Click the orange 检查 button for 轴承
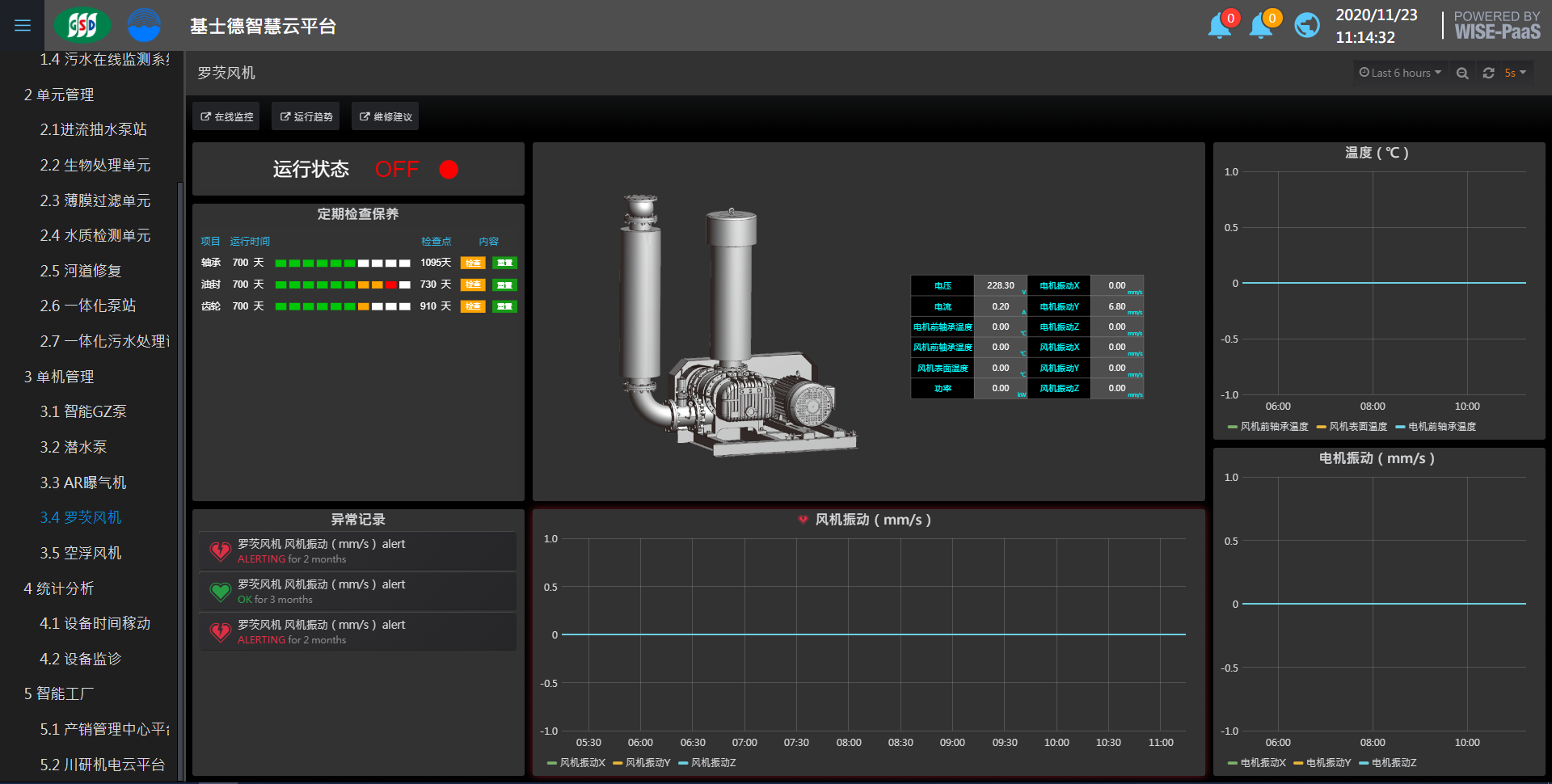The image size is (1552, 784). pos(473,263)
